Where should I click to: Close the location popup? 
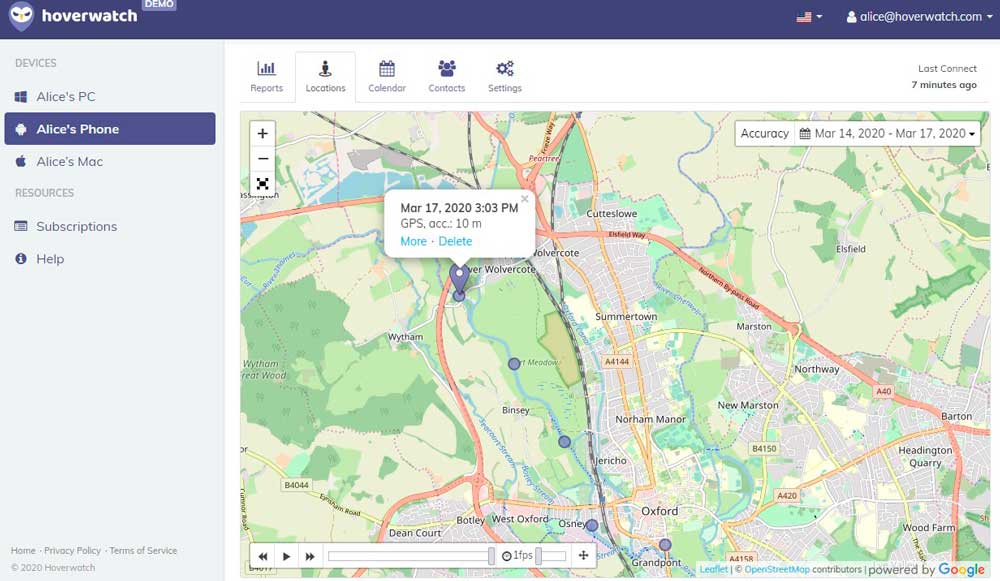coord(524,199)
